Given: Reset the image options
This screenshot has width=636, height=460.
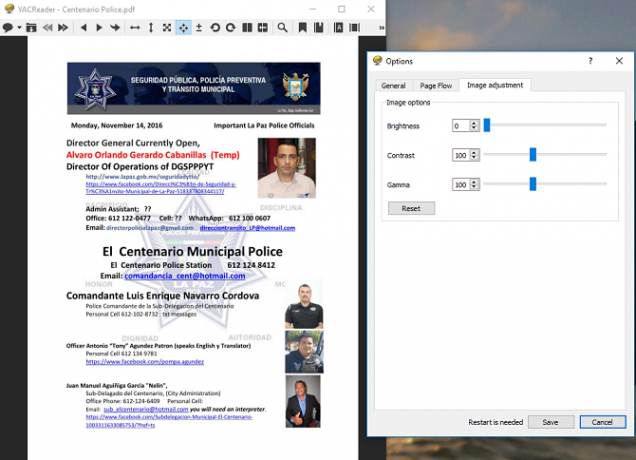Looking at the screenshot, I should 411,208.
